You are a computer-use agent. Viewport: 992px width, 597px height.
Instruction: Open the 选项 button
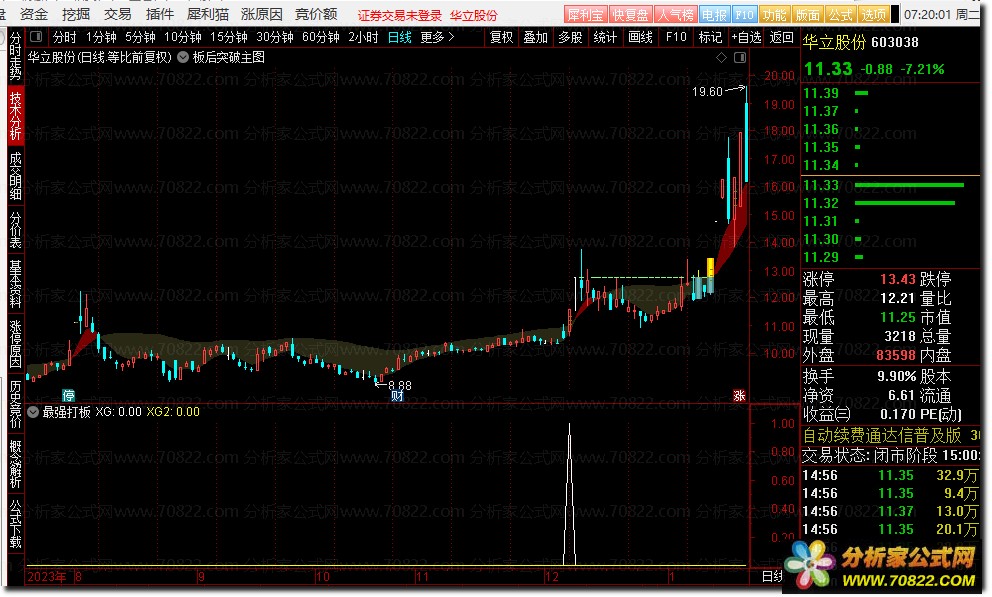tap(873, 15)
